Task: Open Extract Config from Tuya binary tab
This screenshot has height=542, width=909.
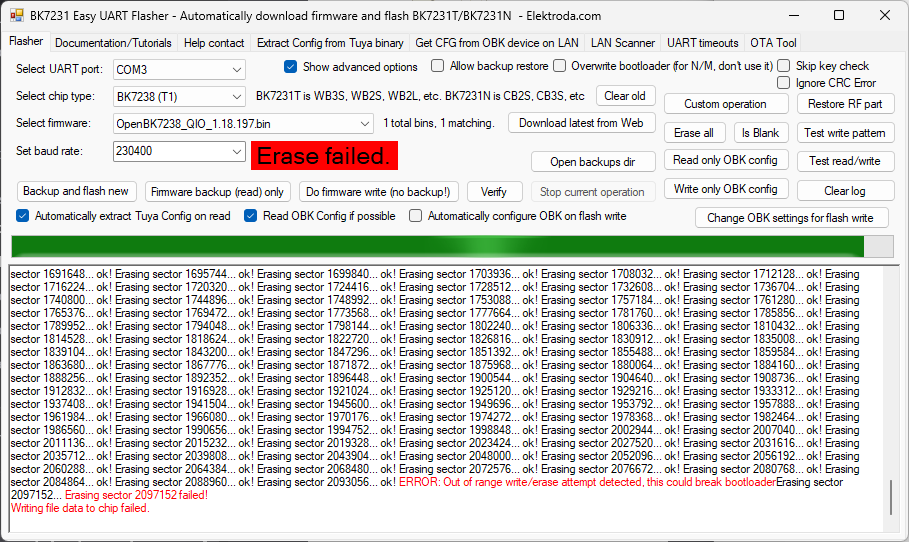Action: [x=330, y=43]
